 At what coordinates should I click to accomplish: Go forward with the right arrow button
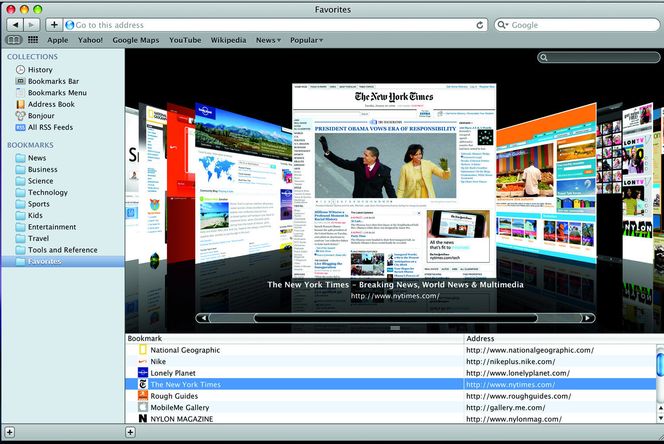tap(32, 25)
